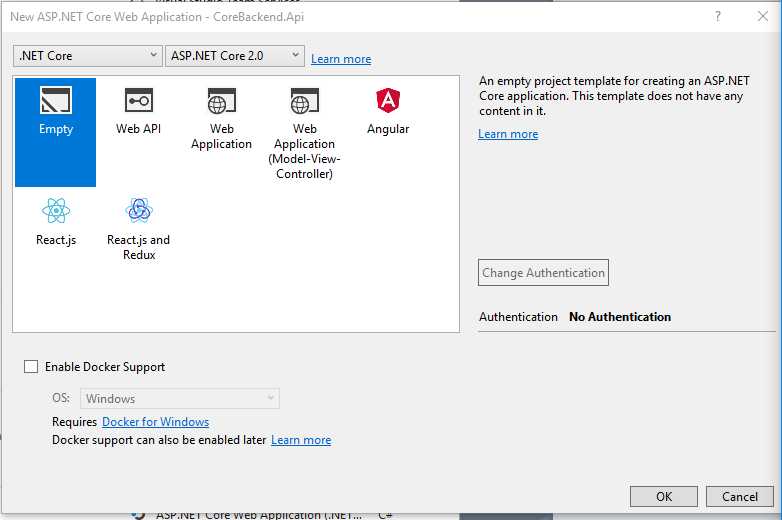Screen dimensions: 782x520
Task: Click the Change Authentication button
Action: point(543,273)
